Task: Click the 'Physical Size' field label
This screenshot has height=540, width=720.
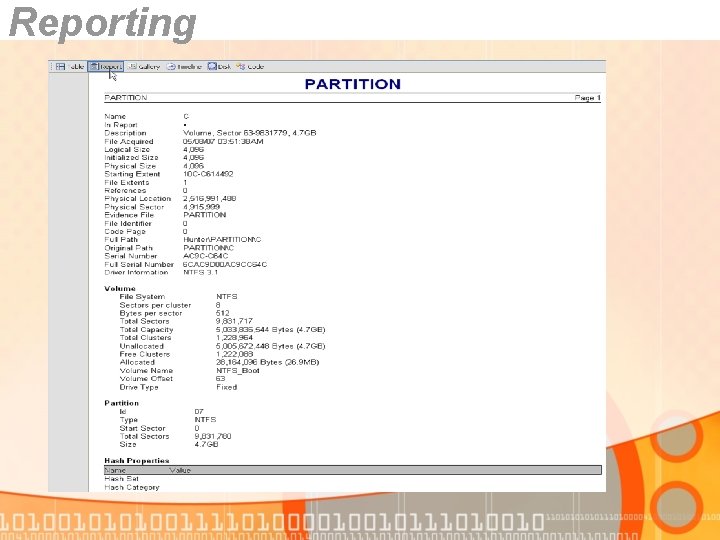Action: click(130, 166)
